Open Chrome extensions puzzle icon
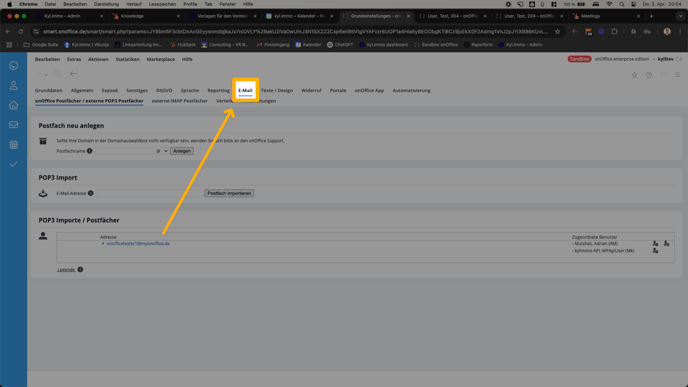Screen dimensions: 688x387 pos(614,32)
